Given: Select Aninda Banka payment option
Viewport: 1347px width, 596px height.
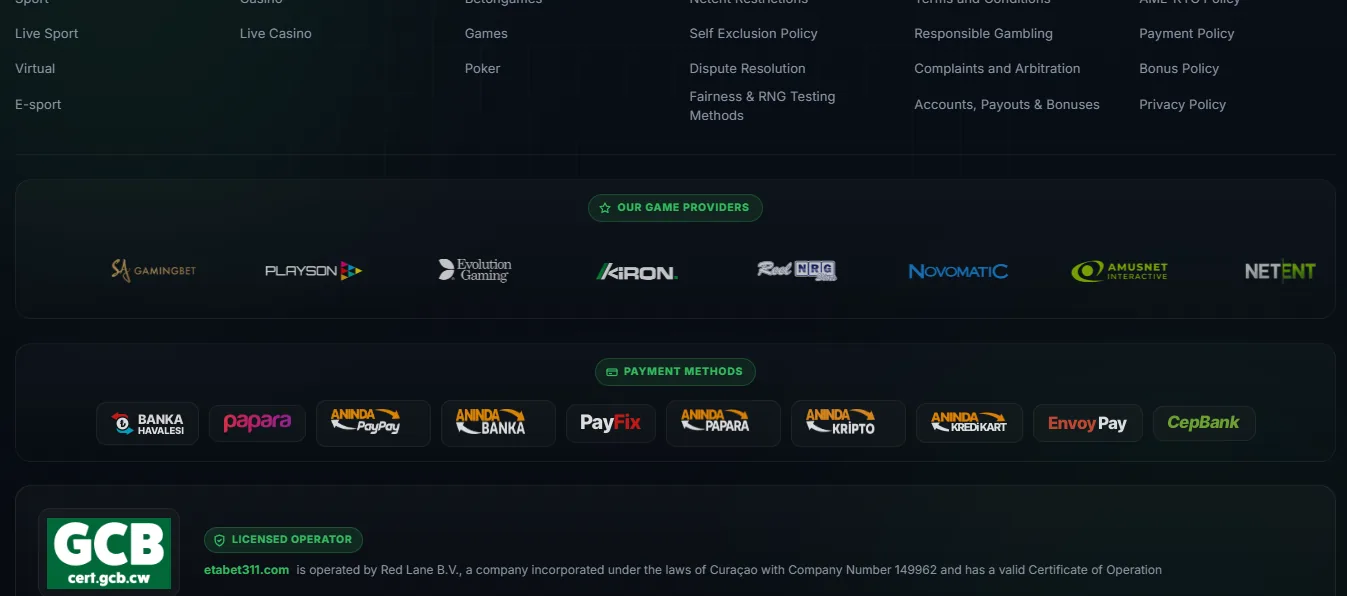Looking at the screenshot, I should coord(498,423).
